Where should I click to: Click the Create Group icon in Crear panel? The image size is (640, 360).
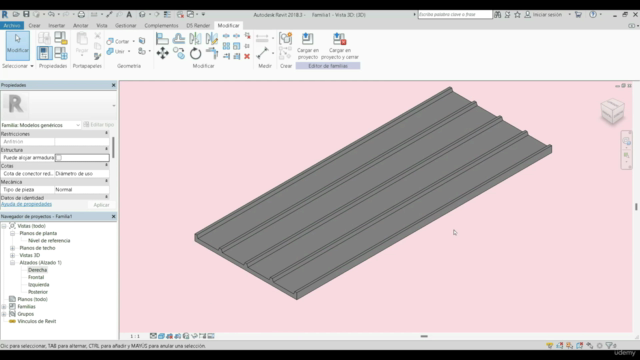[x=285, y=38]
